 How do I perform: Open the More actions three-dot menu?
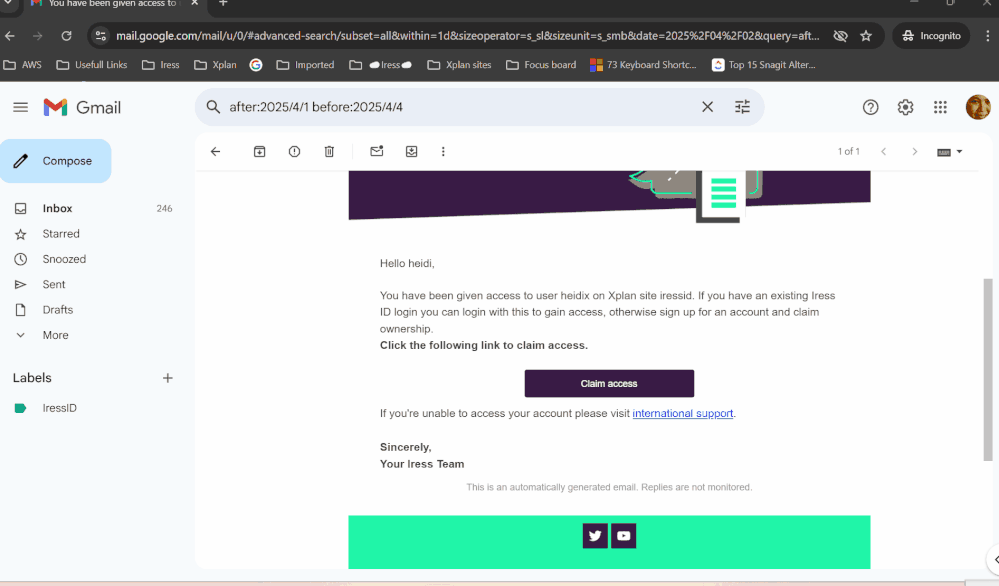pyautogui.click(x=443, y=152)
